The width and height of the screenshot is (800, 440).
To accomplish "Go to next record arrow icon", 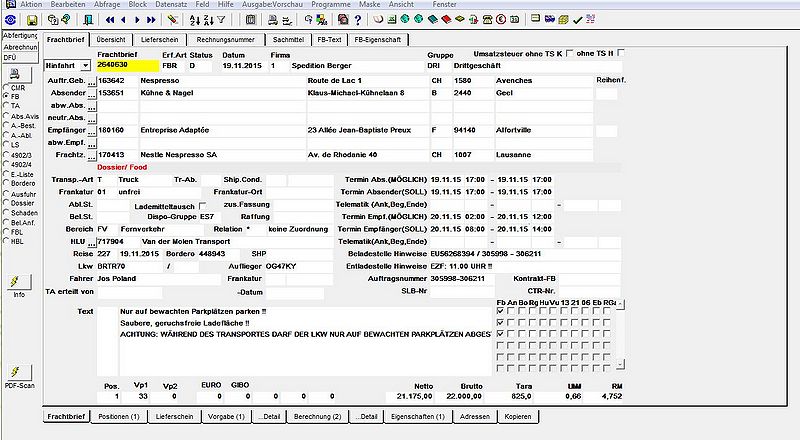I will 137,20.
